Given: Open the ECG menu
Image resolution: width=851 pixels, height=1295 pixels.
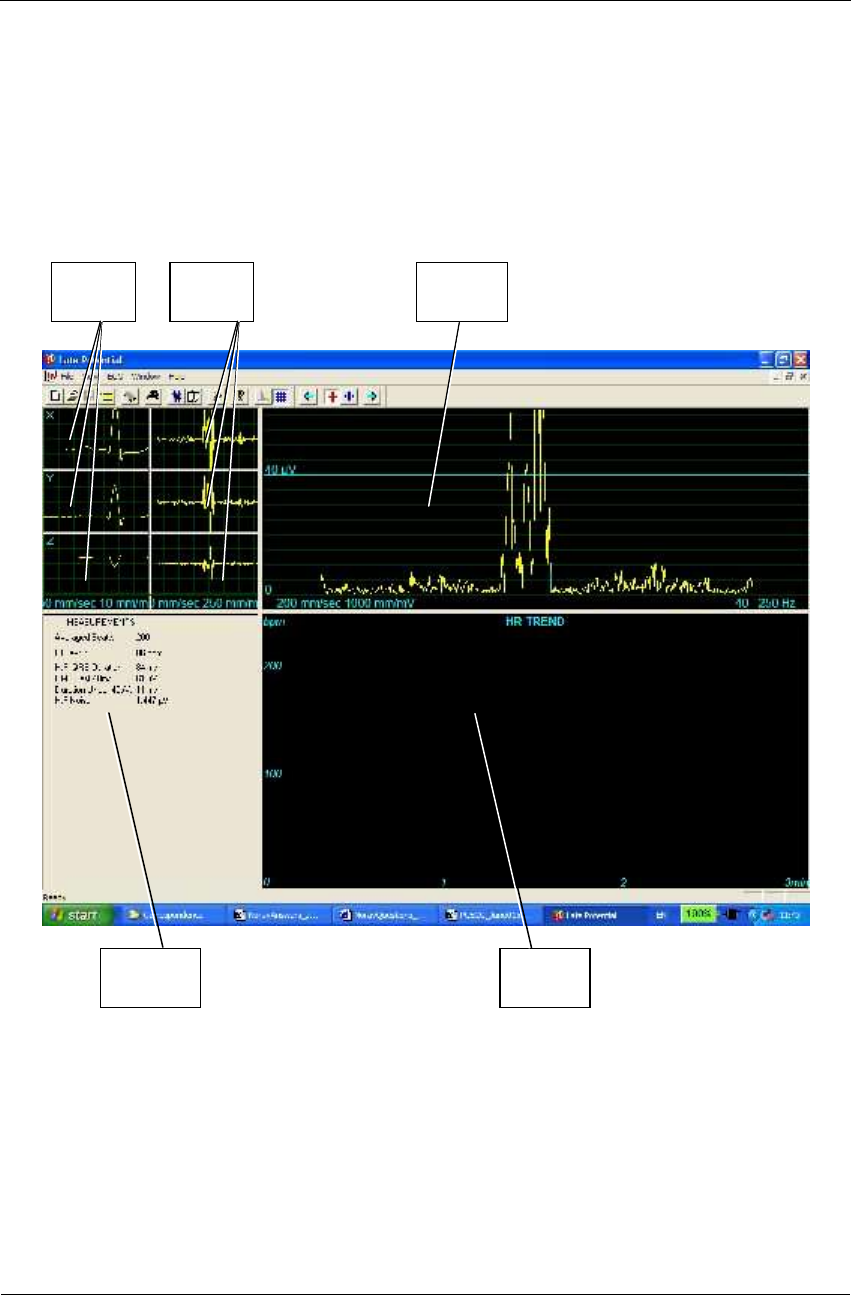Looking at the screenshot, I should [115, 377].
